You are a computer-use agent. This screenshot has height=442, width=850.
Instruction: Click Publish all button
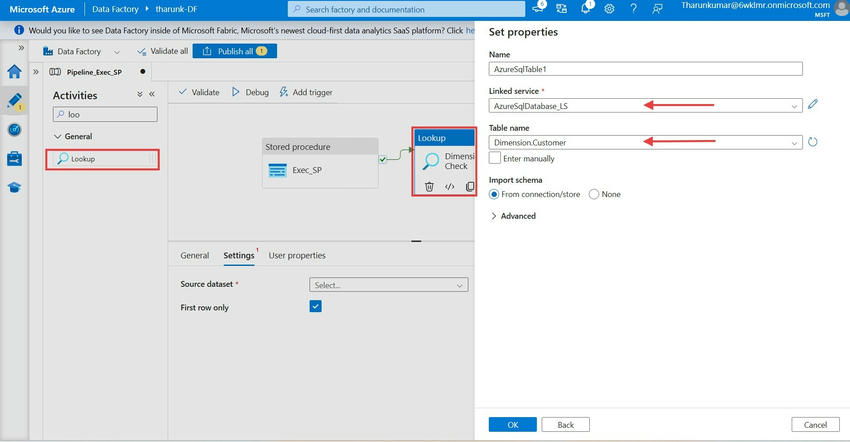(235, 51)
